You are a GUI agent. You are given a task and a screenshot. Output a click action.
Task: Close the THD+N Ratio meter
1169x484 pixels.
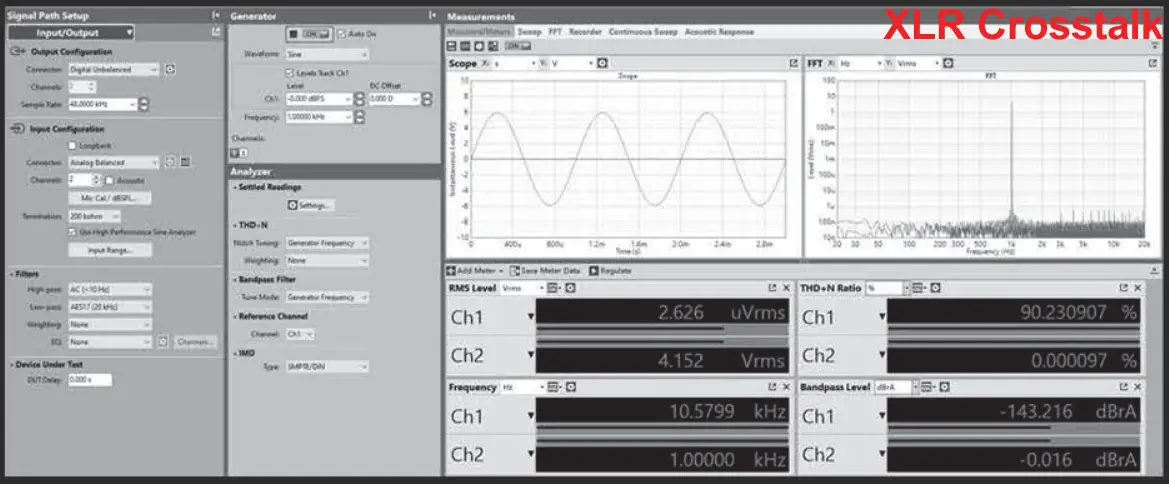coord(1137,288)
